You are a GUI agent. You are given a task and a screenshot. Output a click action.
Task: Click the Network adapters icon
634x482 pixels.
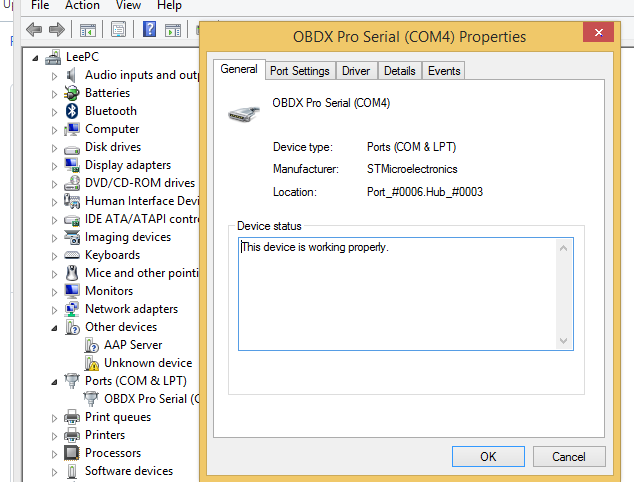pos(72,309)
